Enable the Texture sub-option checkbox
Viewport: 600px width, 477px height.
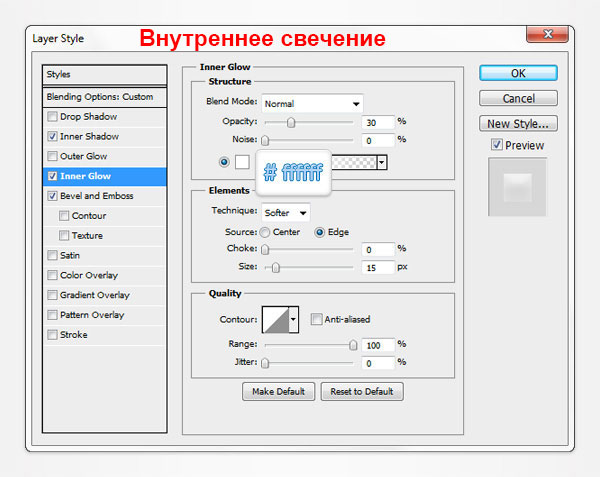(64, 235)
